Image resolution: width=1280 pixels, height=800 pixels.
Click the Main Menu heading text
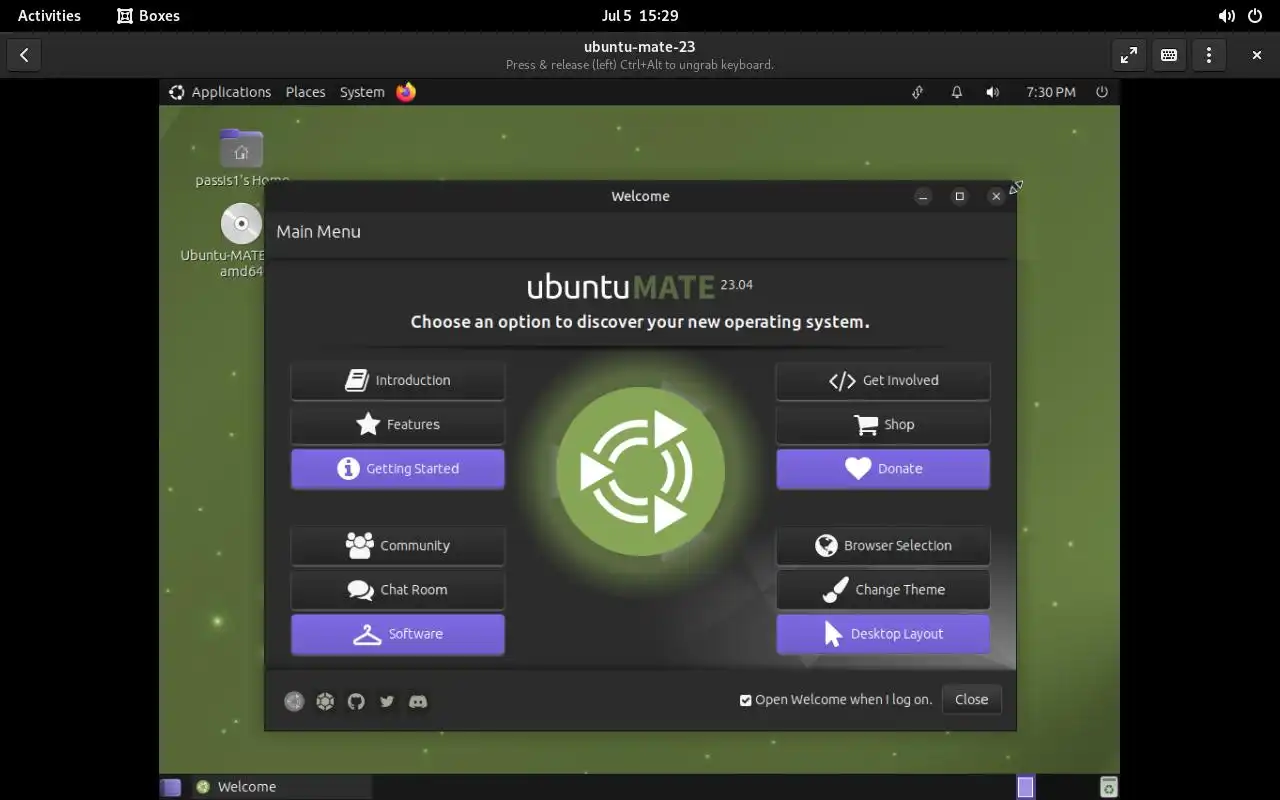(x=318, y=231)
